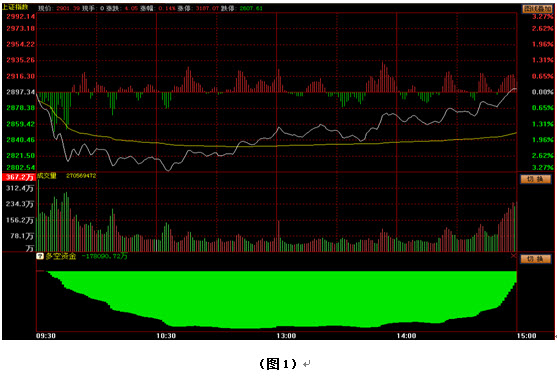Click the green 跌停 limit-down value
This screenshot has height=381, width=557.
251,8
